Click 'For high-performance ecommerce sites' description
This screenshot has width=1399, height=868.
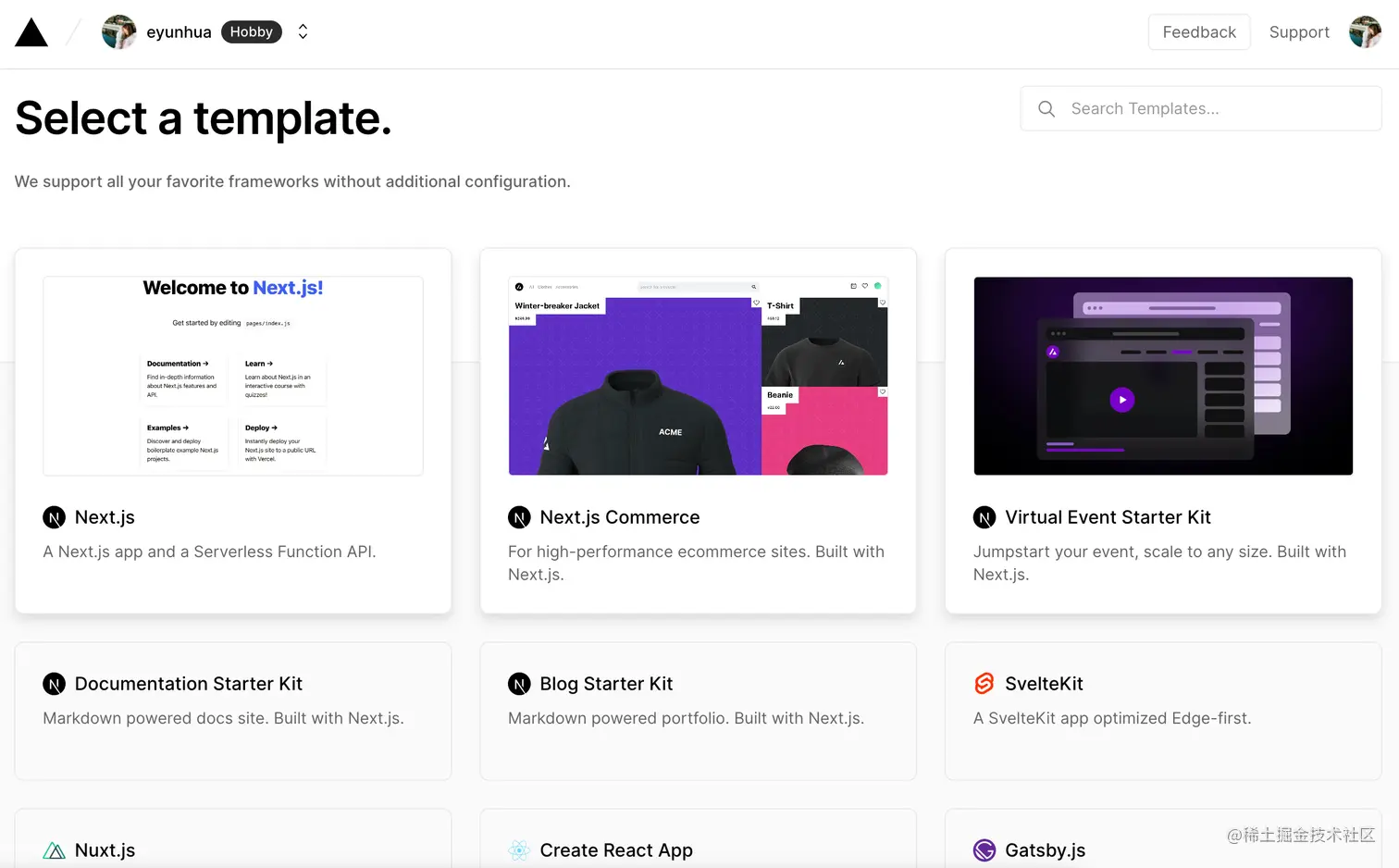coord(696,563)
